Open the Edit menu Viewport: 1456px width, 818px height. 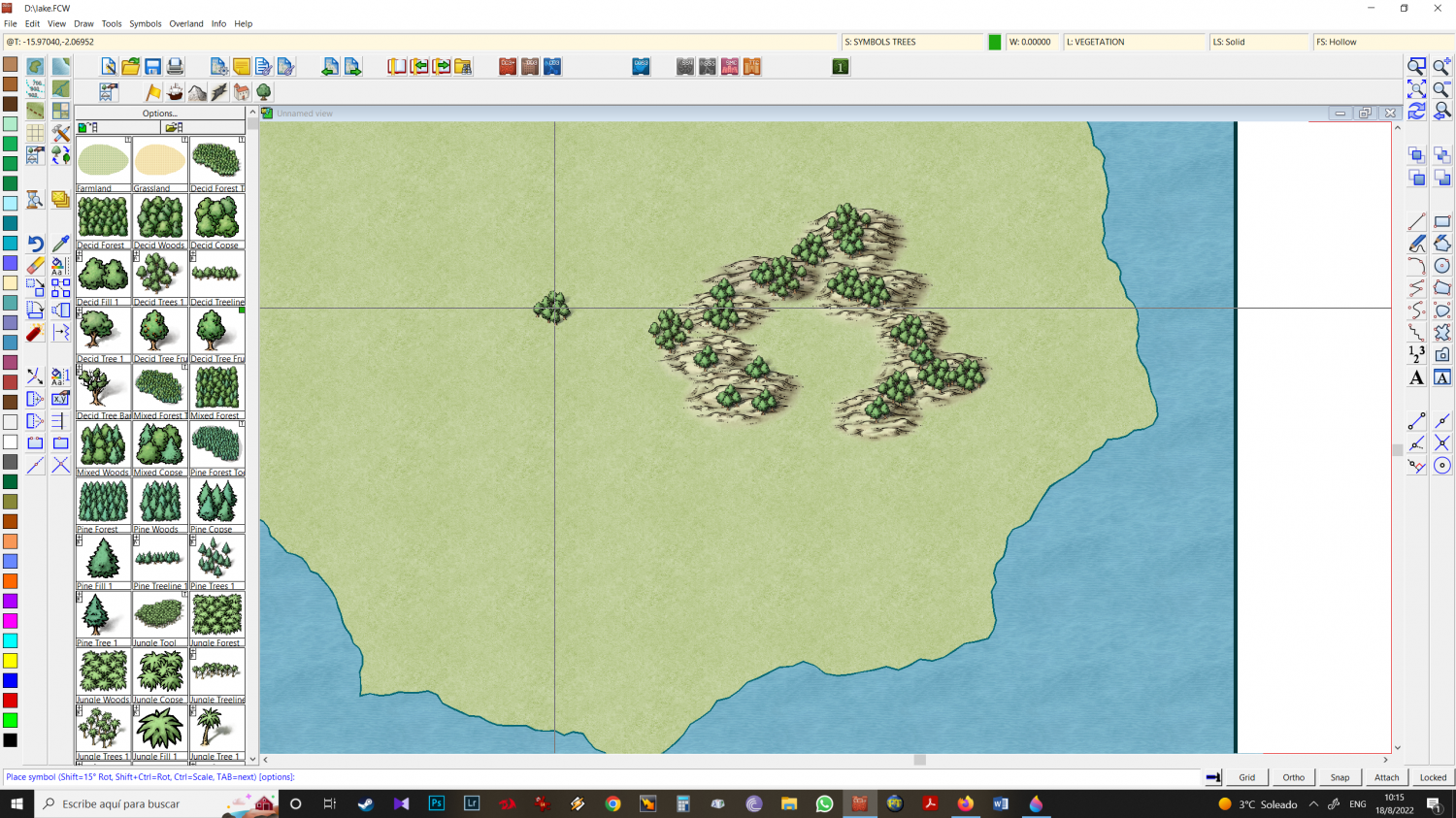pyautogui.click(x=32, y=23)
